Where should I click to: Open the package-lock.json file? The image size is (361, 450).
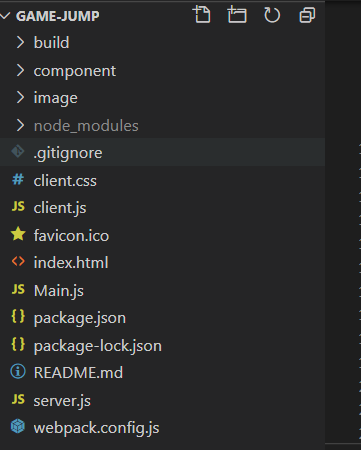98,346
